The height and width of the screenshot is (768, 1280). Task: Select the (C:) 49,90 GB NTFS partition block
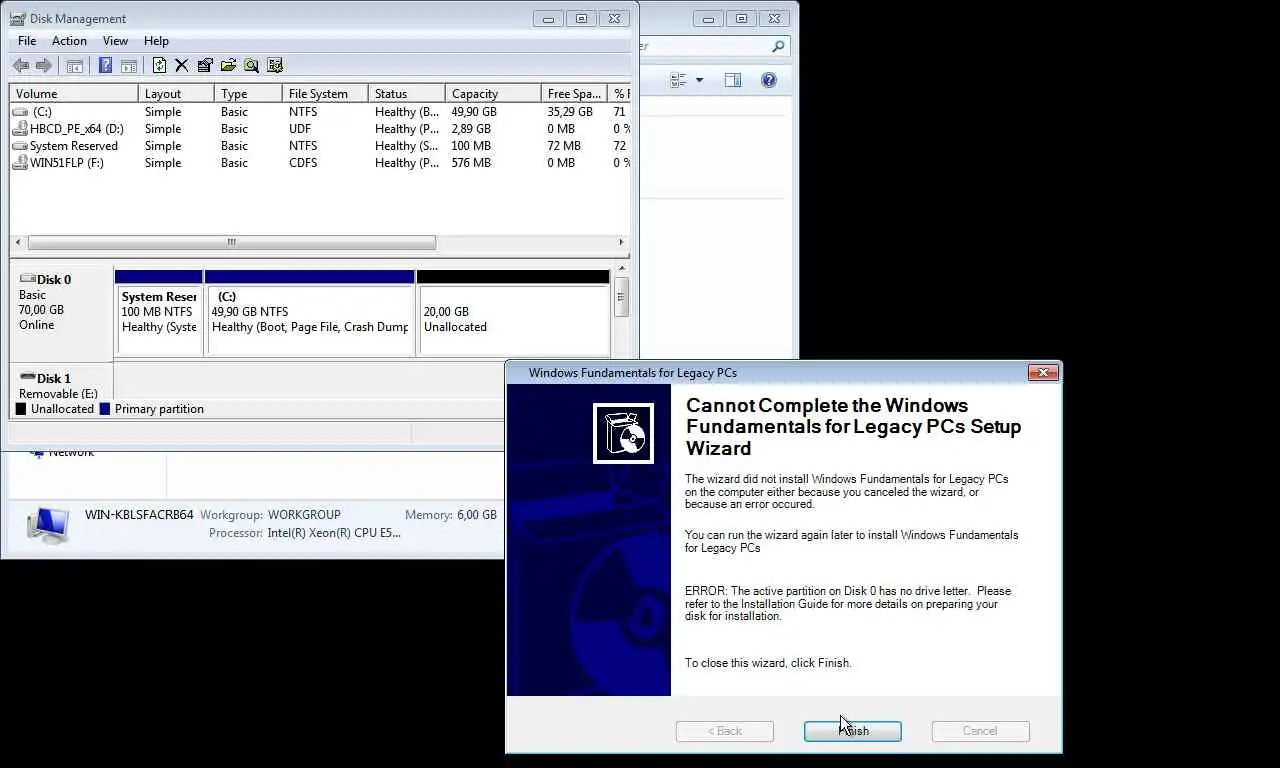coord(310,312)
